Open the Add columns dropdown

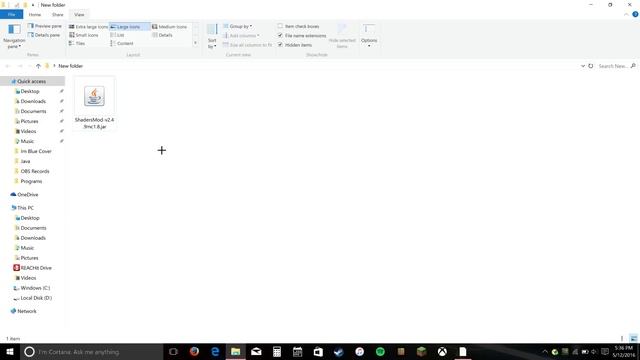point(241,36)
